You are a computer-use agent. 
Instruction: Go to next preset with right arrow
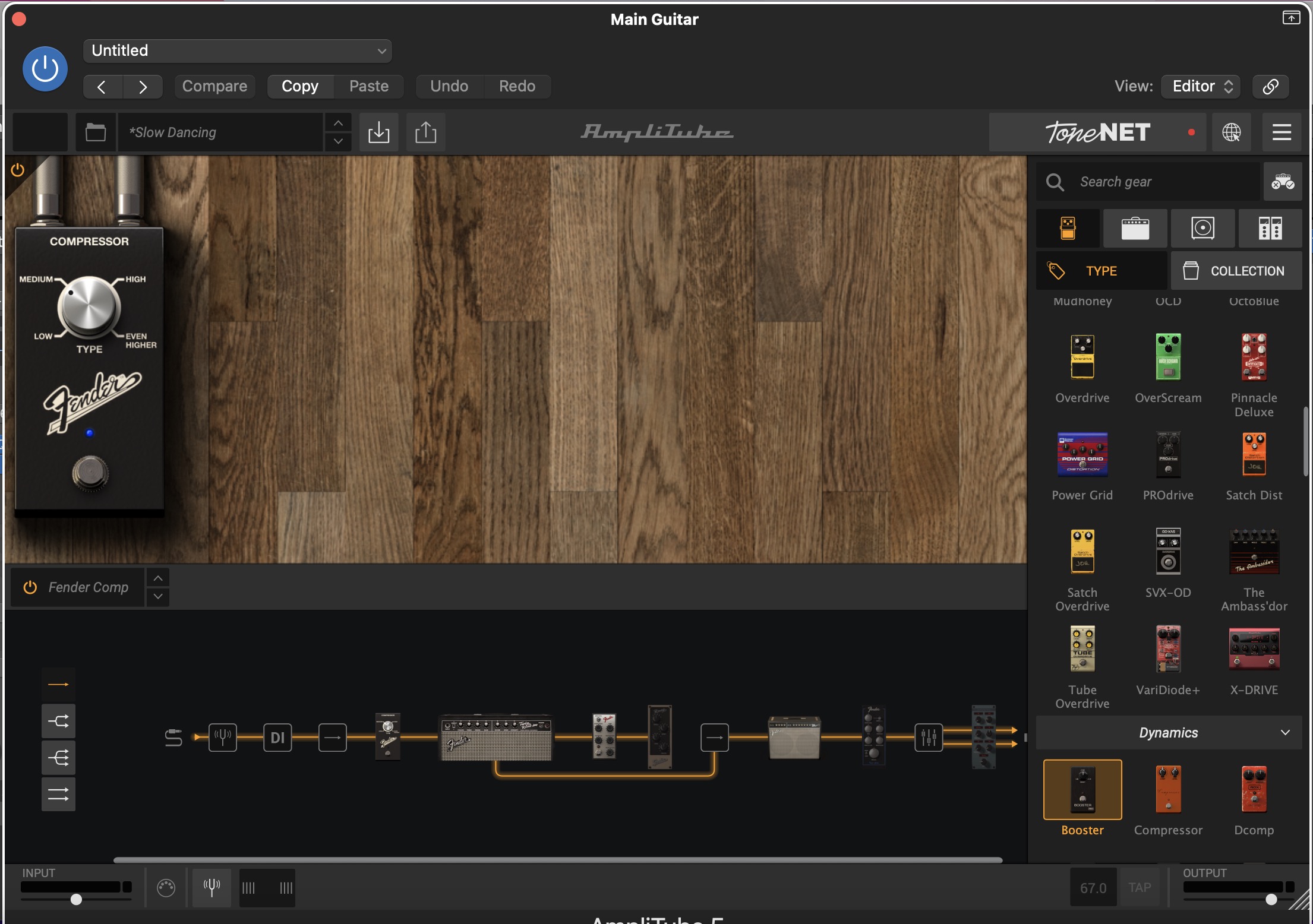(143, 87)
